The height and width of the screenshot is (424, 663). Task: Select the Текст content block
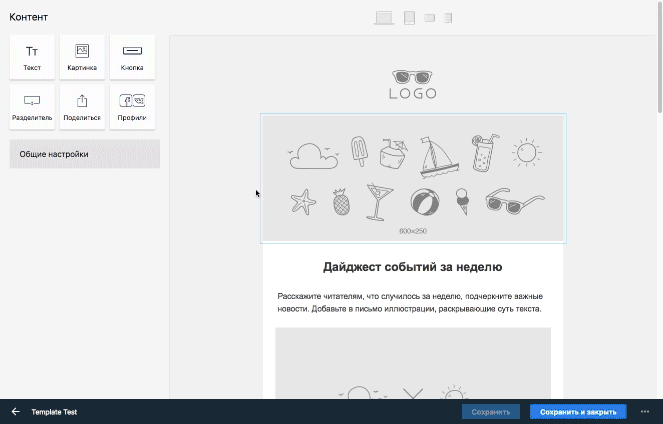(x=32, y=57)
